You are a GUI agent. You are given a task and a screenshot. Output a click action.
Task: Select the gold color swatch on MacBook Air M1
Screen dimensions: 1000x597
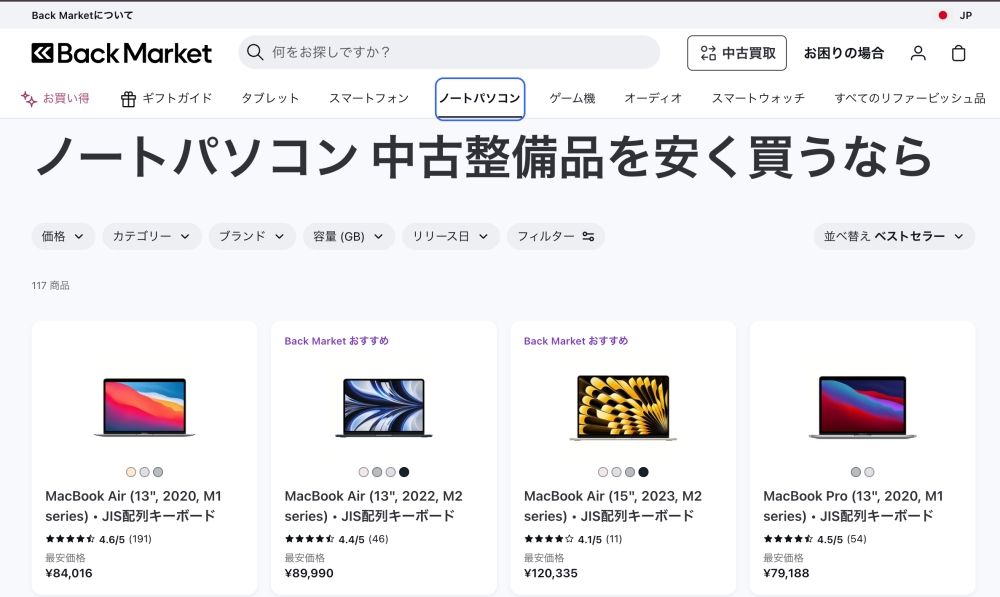click(131, 472)
